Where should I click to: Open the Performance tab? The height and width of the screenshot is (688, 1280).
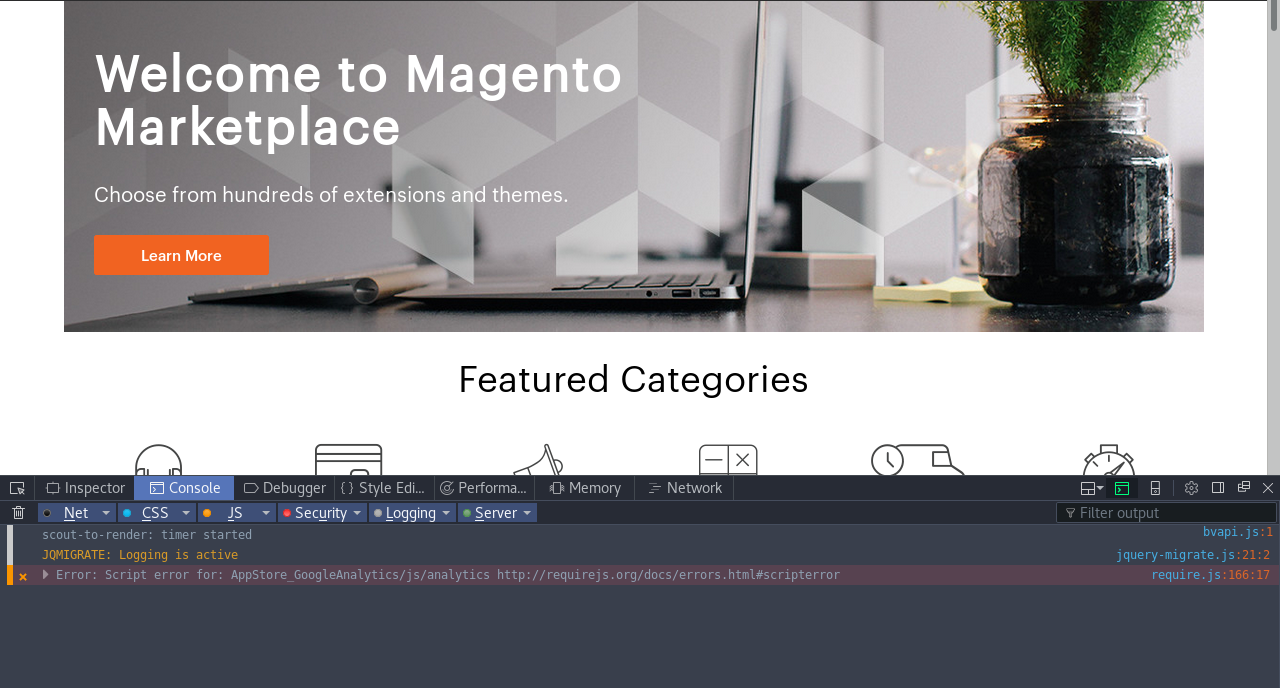(484, 488)
